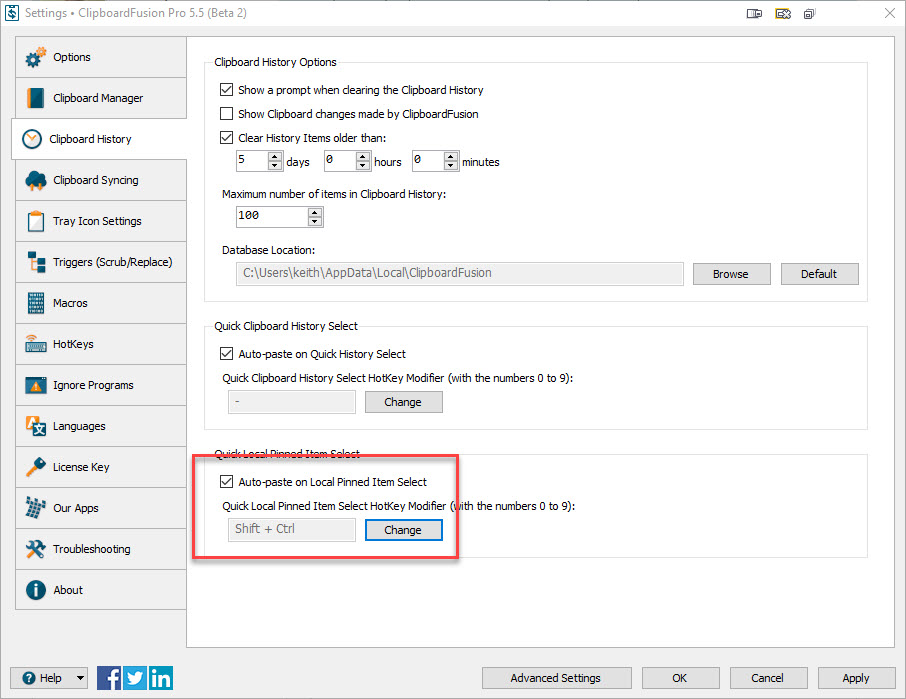906x699 pixels.
Task: Toggle Auto-paste on Local Pinned Item Select
Action: (x=226, y=482)
